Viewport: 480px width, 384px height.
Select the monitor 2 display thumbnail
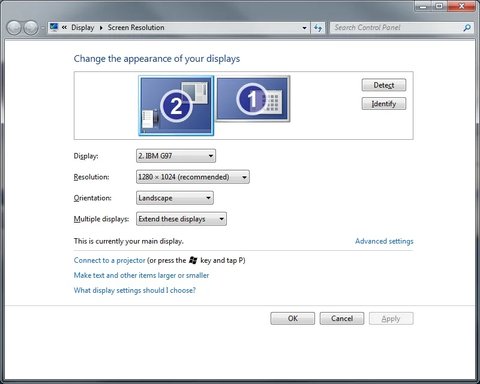pyautogui.click(x=176, y=105)
